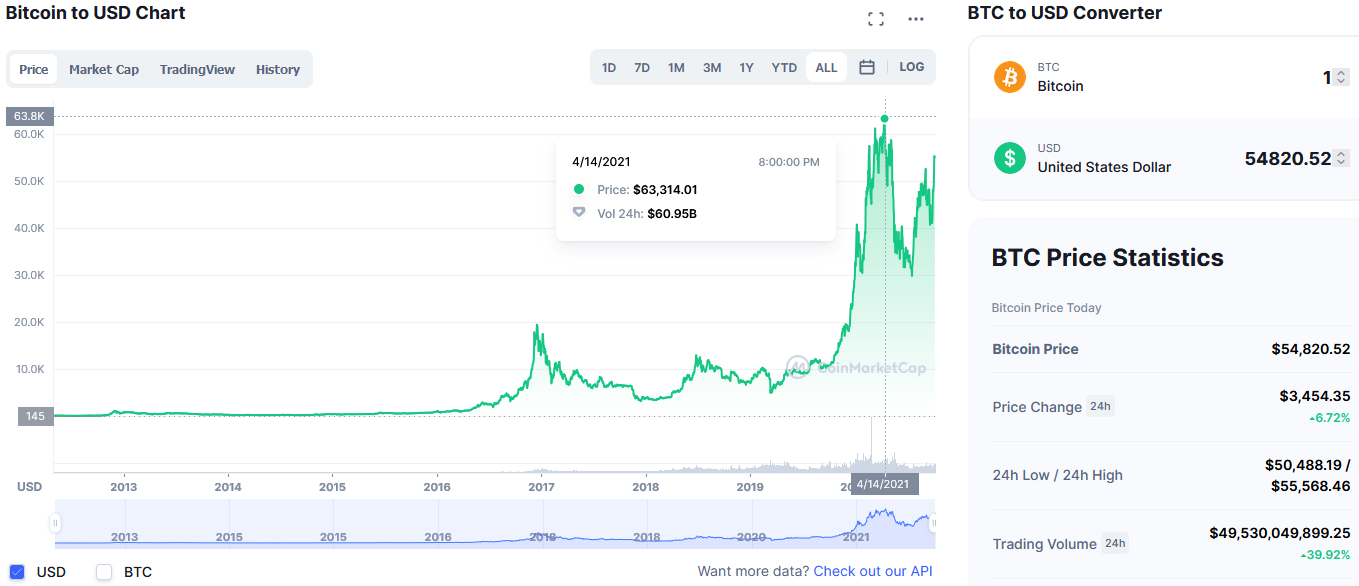
Task: Open the calendar date range picker
Action: (x=867, y=67)
